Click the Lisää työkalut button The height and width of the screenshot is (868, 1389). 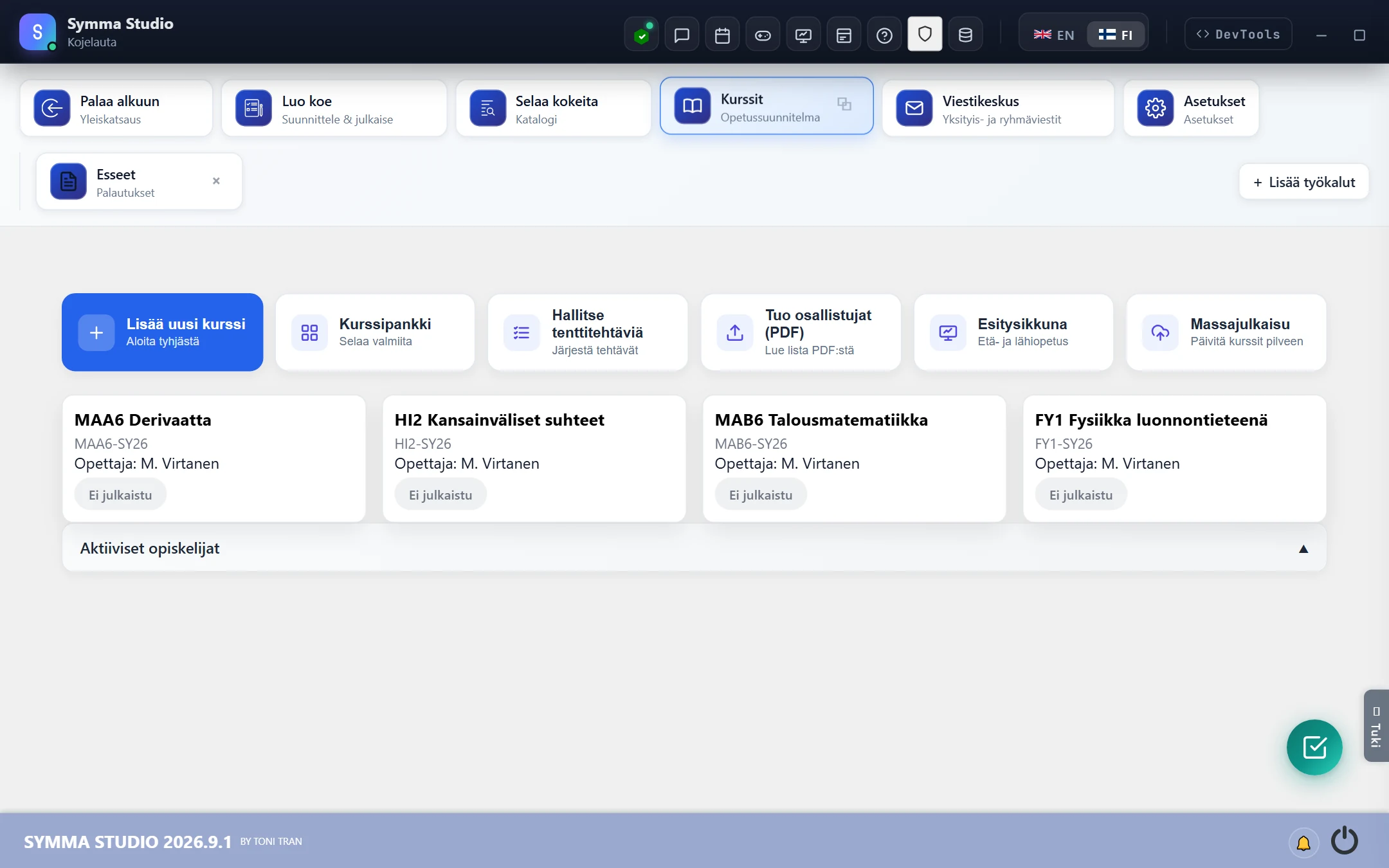click(1304, 182)
